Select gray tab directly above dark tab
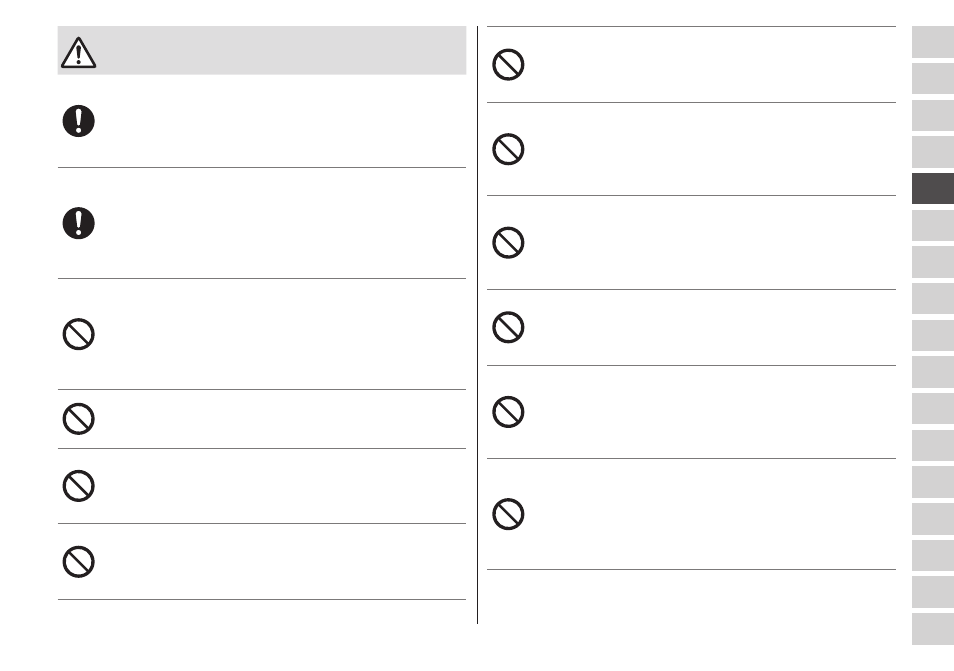 pyautogui.click(x=933, y=152)
